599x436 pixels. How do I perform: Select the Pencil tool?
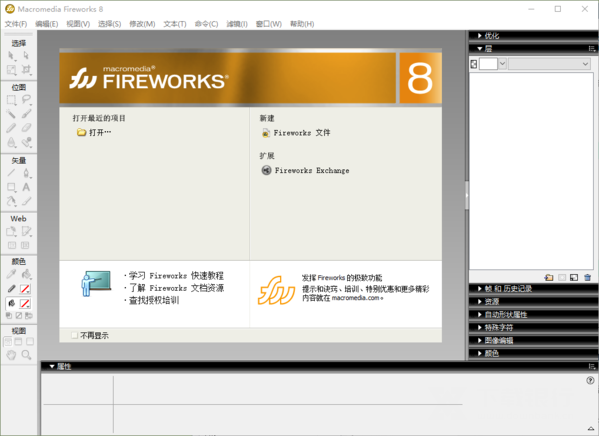pyautogui.click(x=11, y=128)
